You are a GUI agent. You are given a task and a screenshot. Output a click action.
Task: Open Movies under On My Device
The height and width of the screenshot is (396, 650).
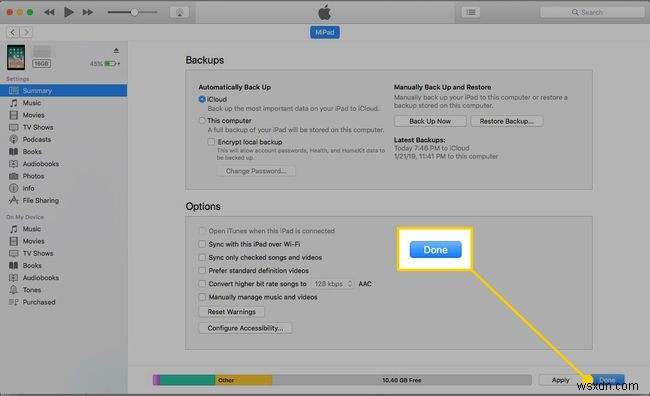coord(63,241)
